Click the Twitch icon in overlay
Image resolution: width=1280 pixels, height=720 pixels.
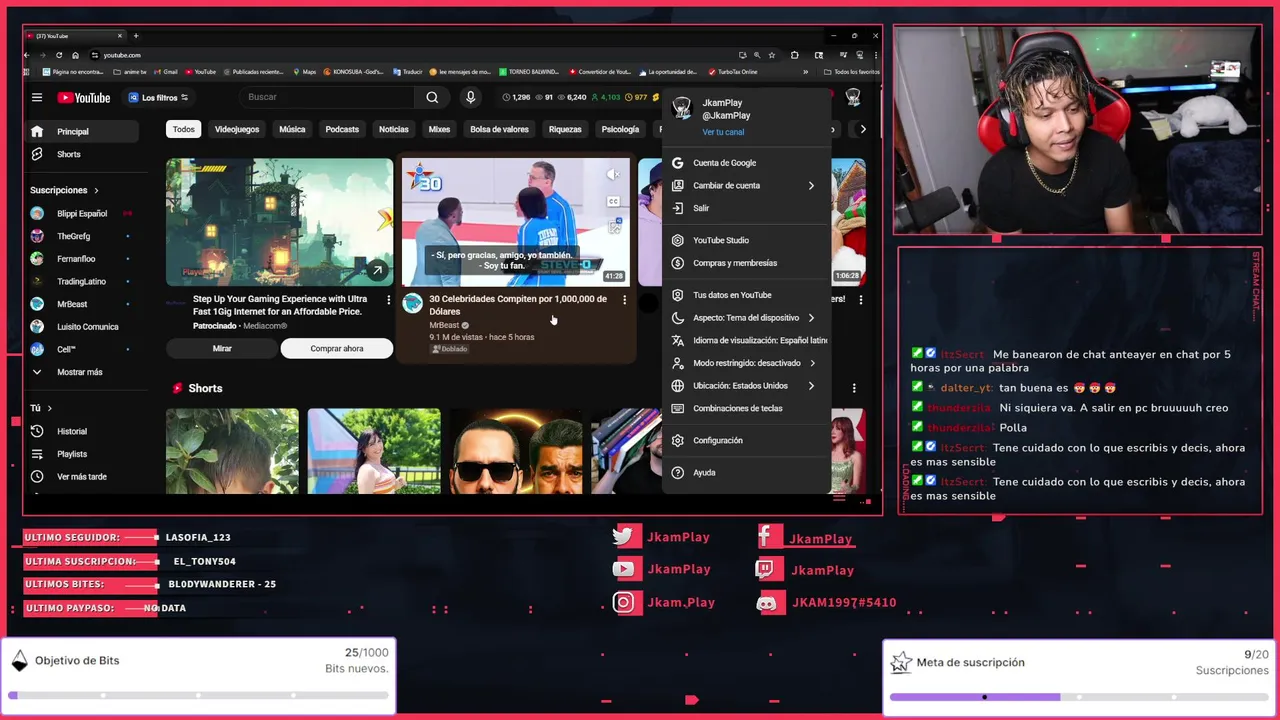tap(767, 570)
